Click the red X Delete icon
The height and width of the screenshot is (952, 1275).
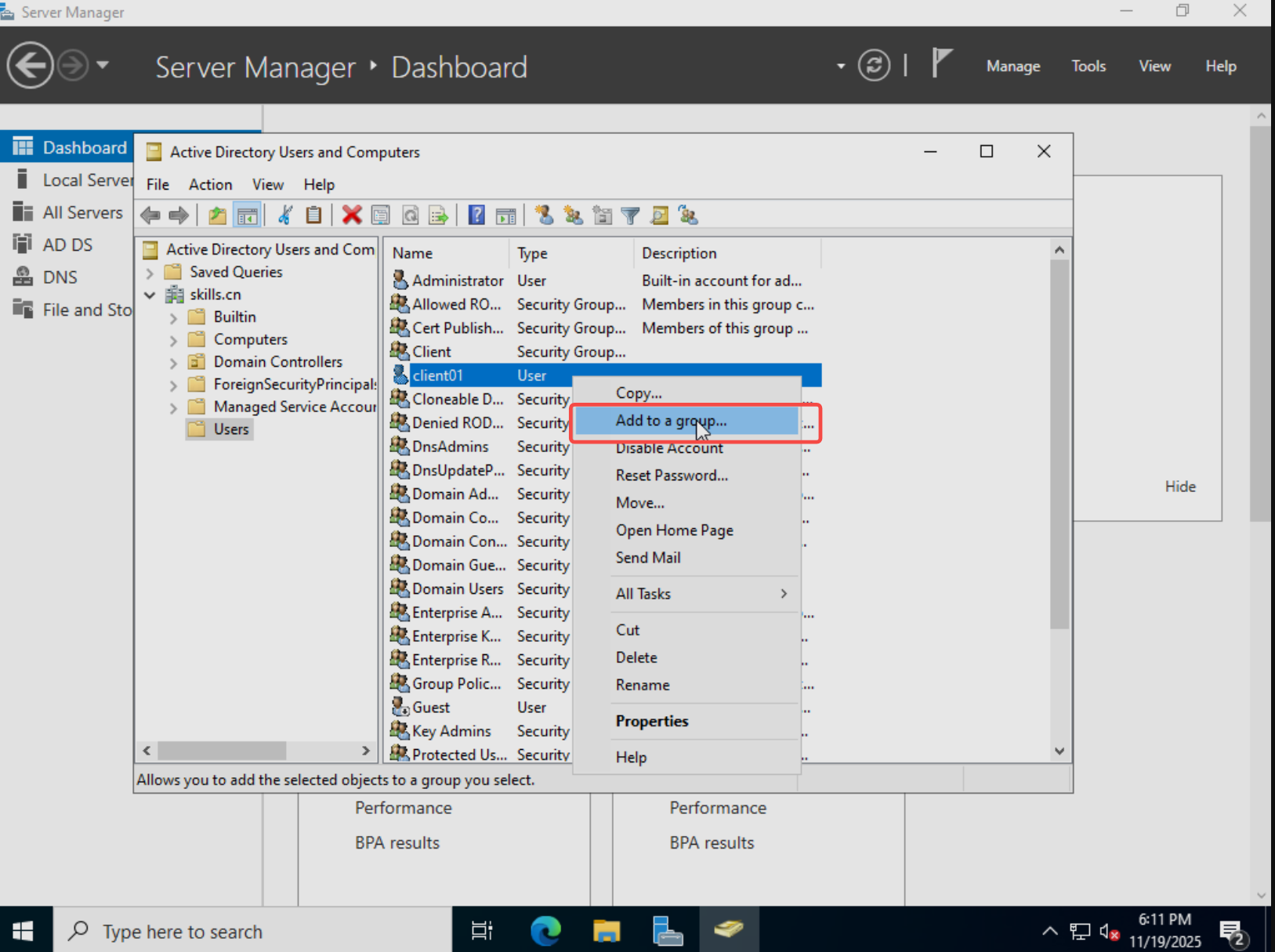point(352,215)
